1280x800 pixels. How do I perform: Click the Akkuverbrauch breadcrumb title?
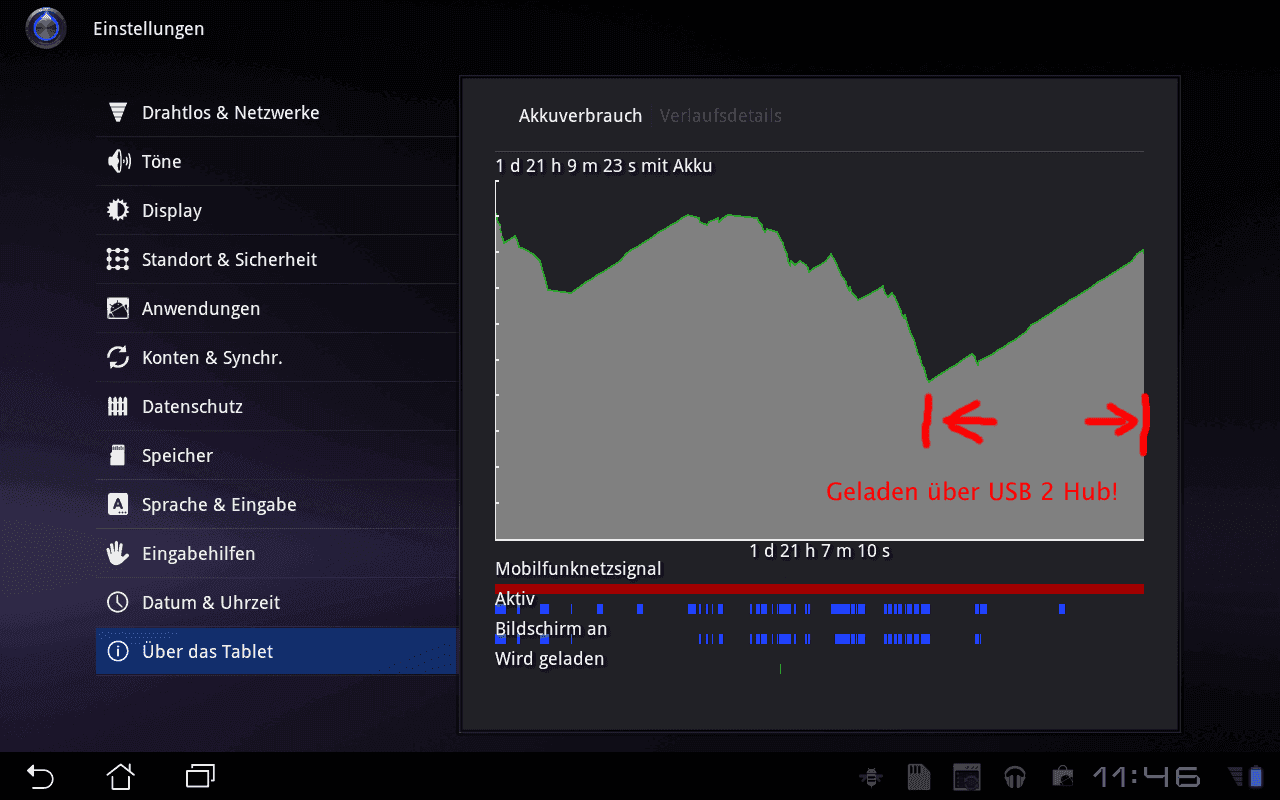point(580,116)
